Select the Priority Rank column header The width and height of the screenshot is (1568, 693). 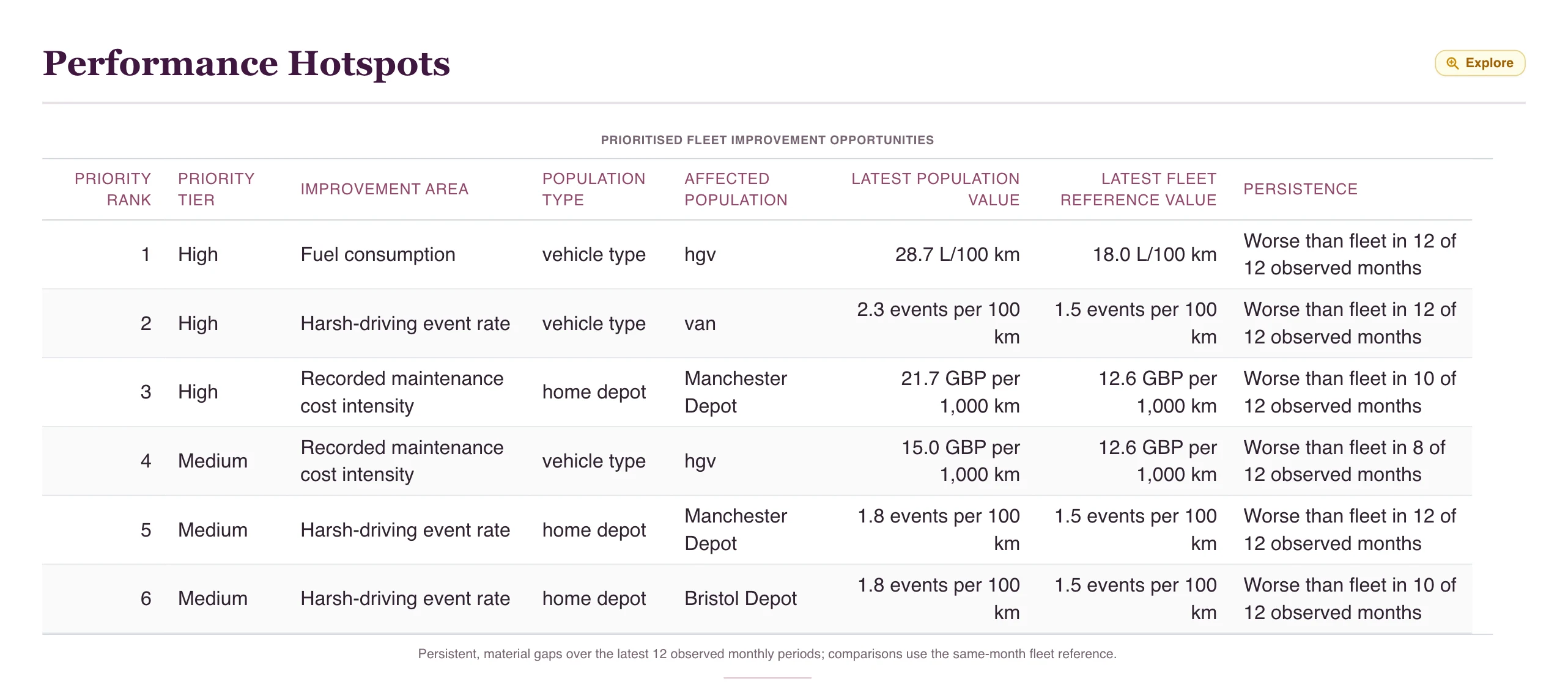113,189
